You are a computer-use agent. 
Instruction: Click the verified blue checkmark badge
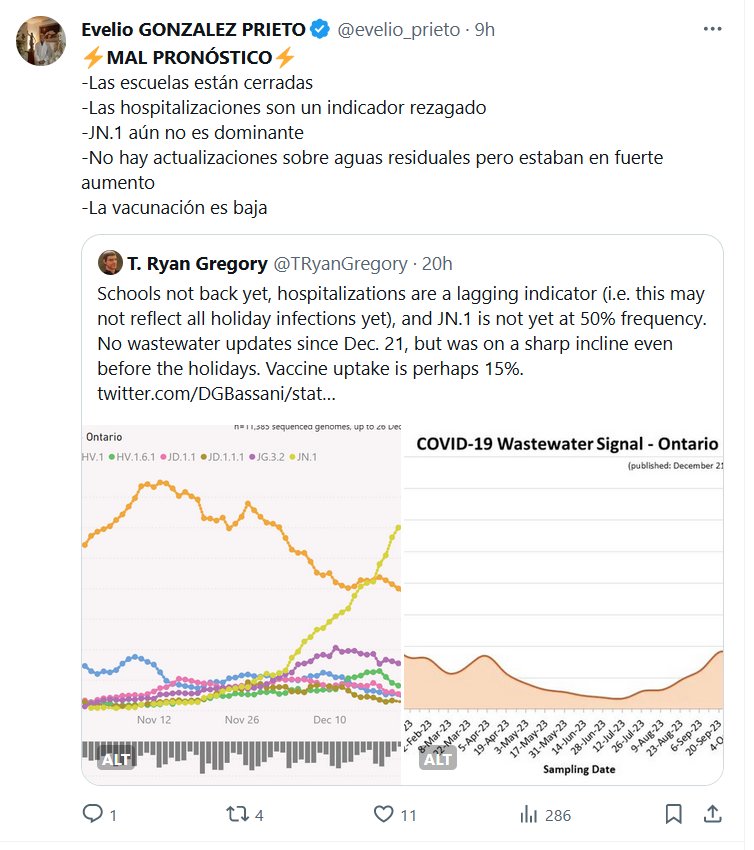(x=320, y=30)
